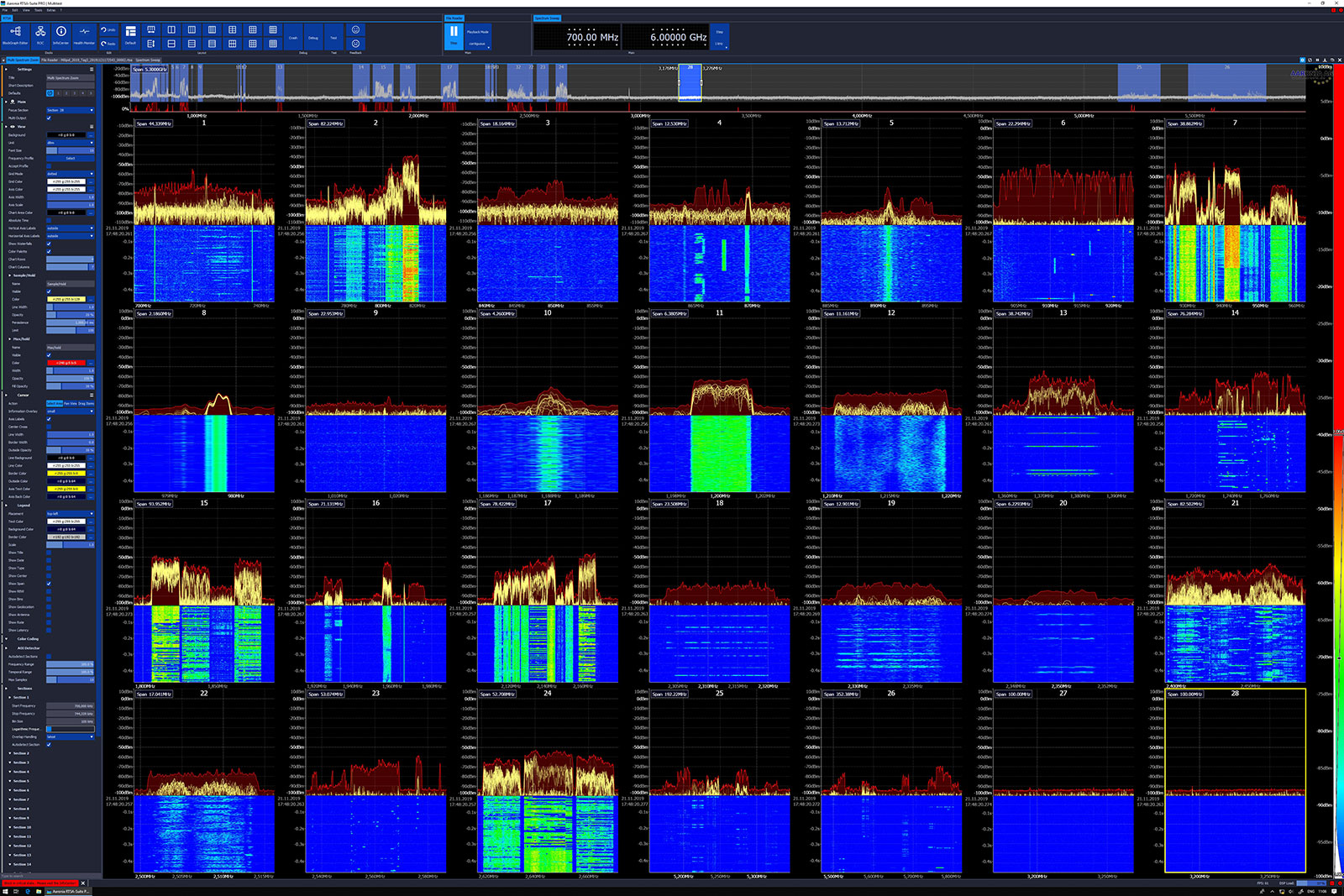Screen dimensions: 1344x896
Task: Open Windows Task View in taskbar
Action: tap(16, 891)
